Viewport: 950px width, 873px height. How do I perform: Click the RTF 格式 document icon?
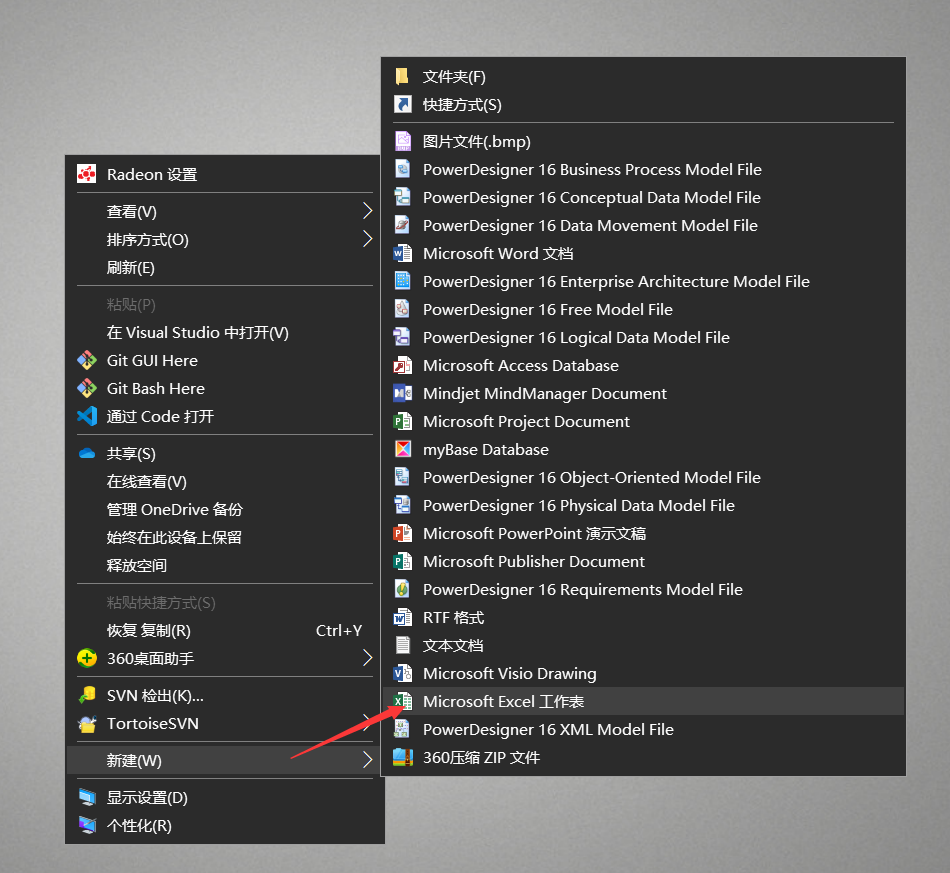coord(402,617)
